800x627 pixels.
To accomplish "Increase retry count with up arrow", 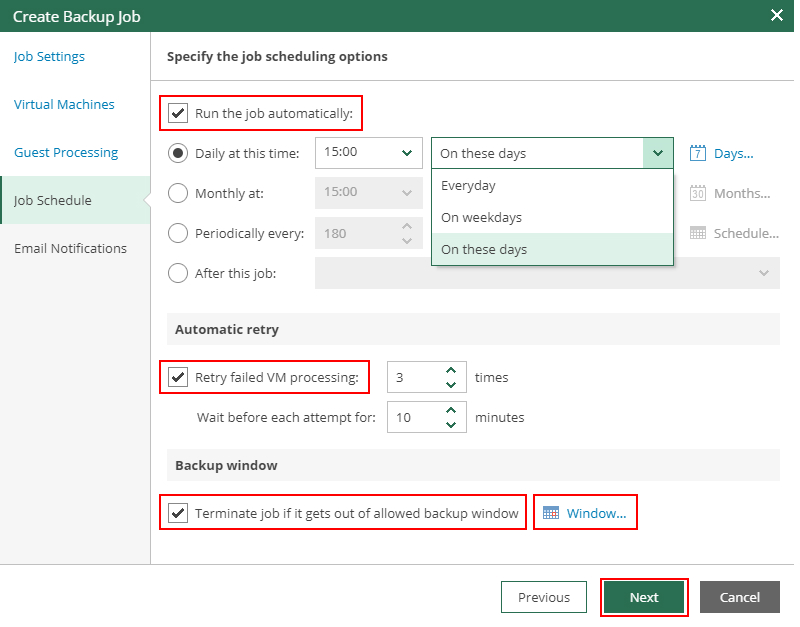I will coord(451,370).
